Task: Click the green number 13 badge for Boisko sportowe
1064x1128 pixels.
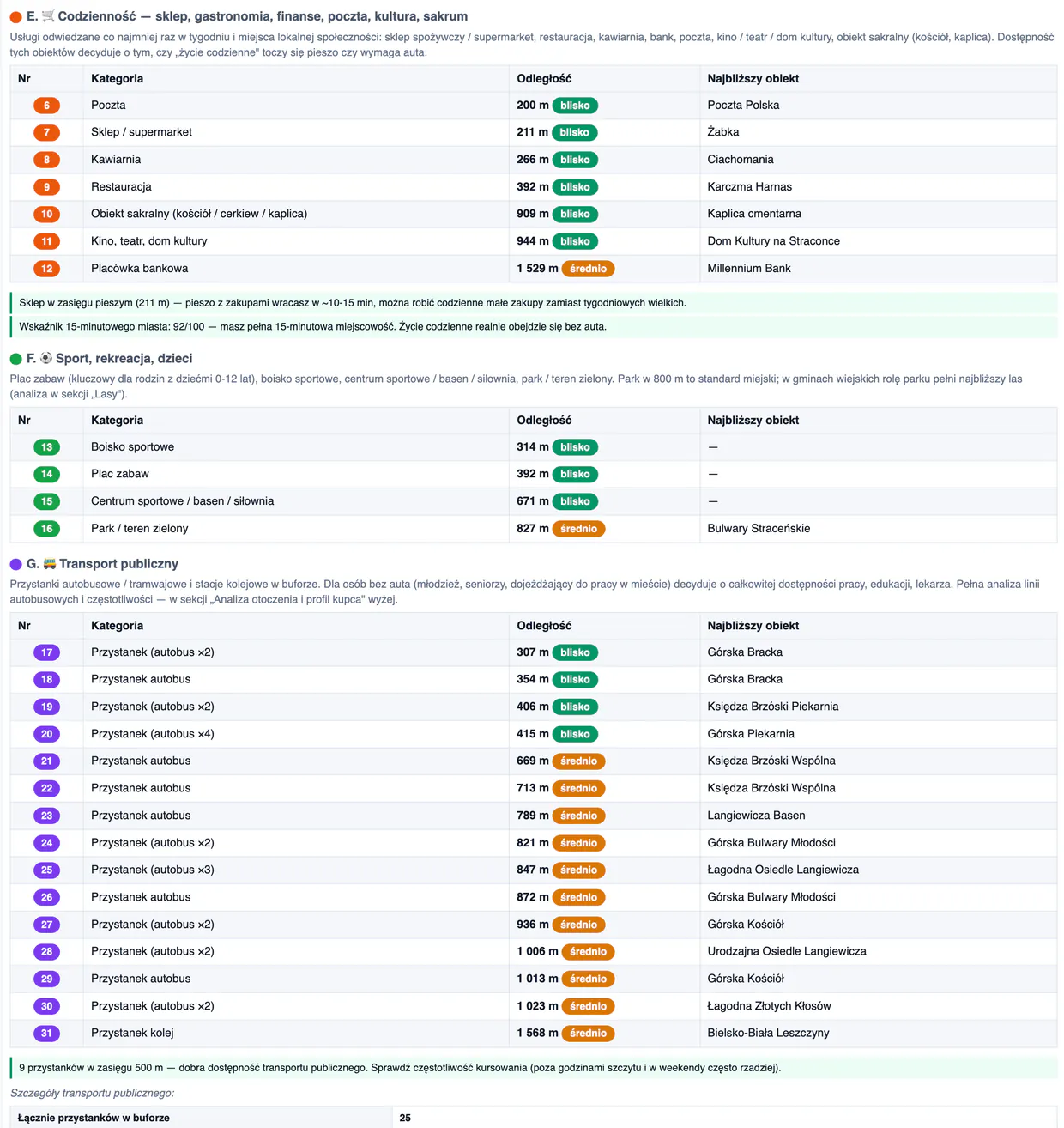Action: (x=46, y=447)
